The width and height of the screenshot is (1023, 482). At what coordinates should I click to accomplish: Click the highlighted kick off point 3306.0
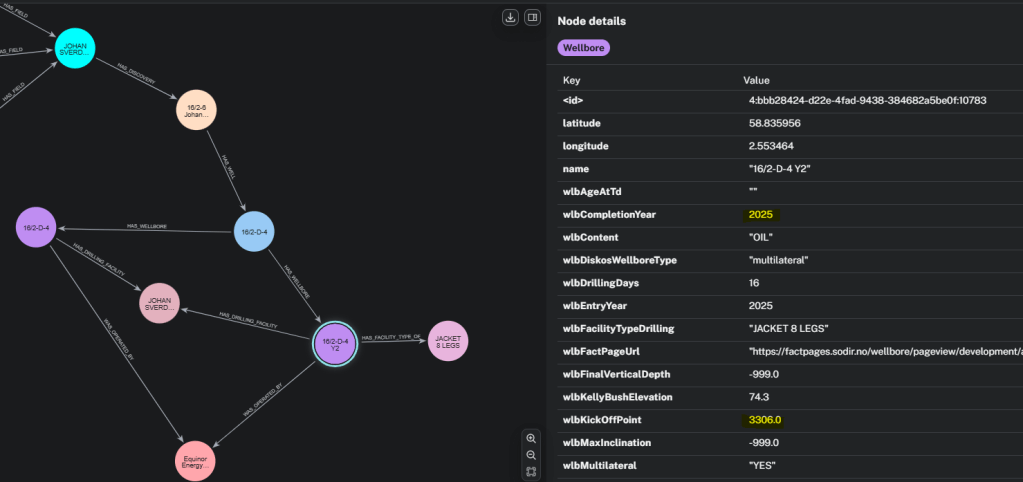pyautogui.click(x=765, y=420)
